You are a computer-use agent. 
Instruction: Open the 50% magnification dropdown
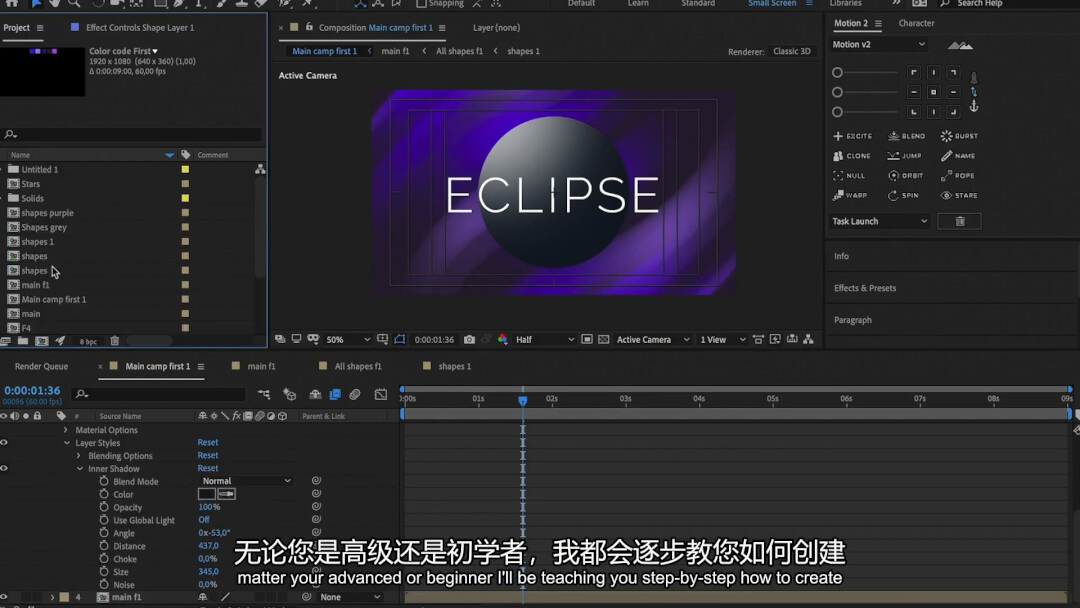(x=348, y=339)
